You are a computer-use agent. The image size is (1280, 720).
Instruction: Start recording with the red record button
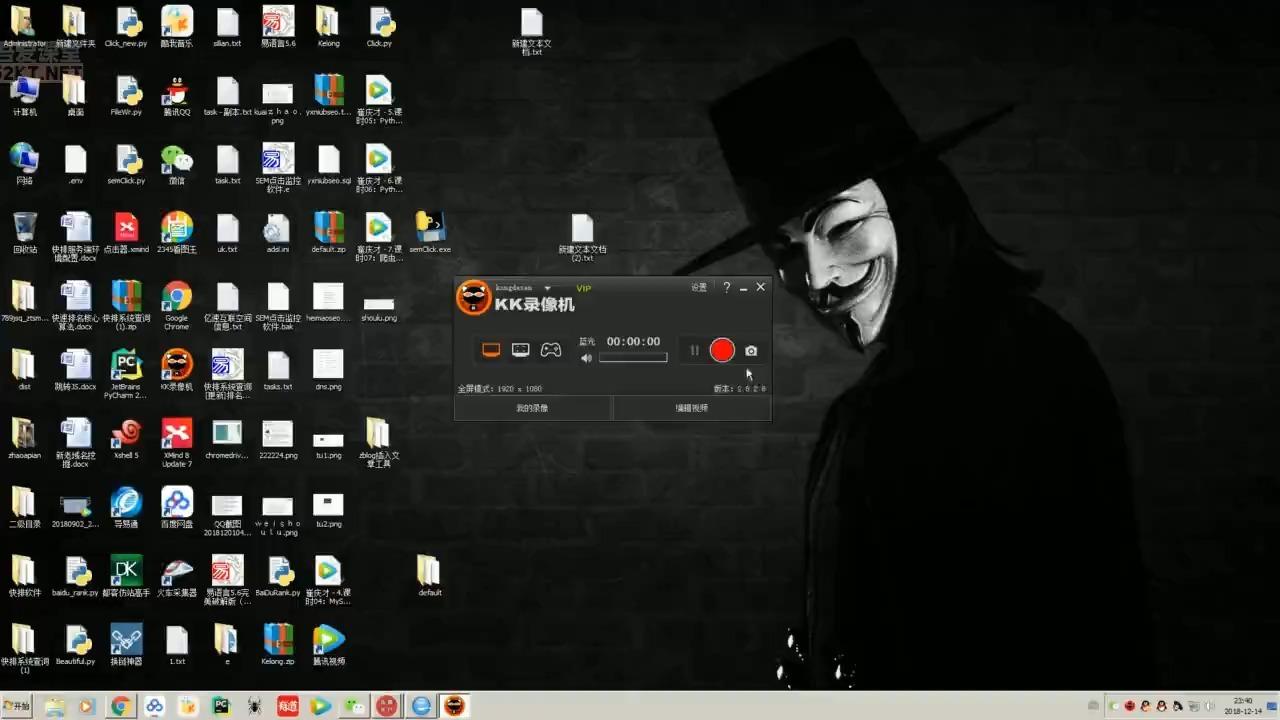pyautogui.click(x=722, y=350)
